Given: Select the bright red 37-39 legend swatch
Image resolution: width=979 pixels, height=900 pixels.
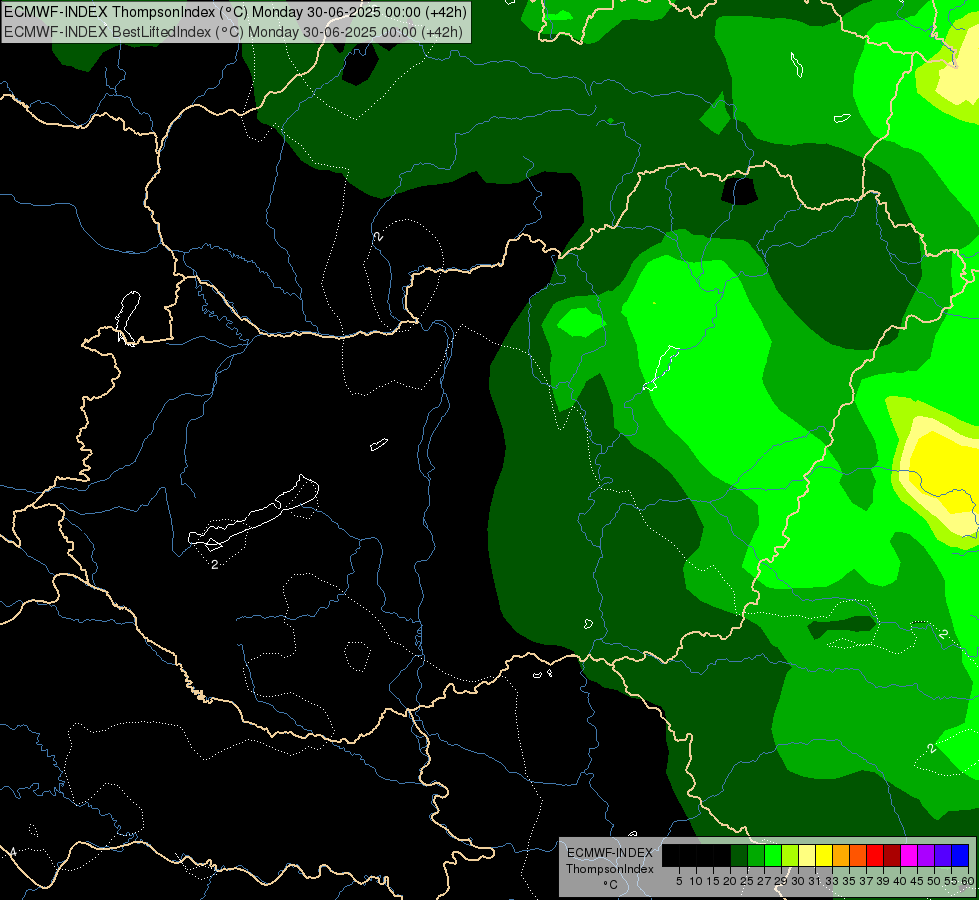Looking at the screenshot, I should click(875, 855).
